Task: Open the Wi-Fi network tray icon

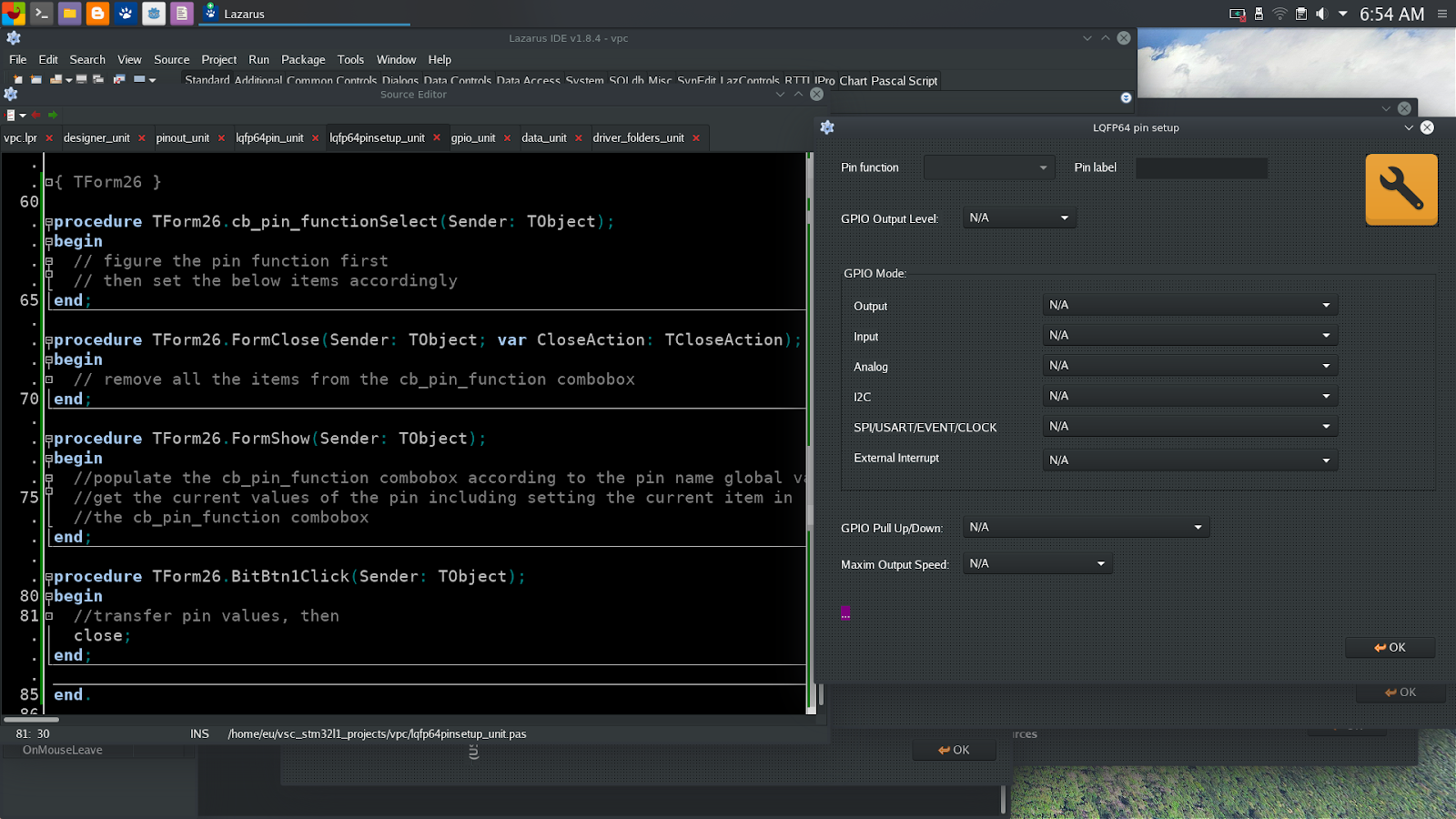Action: [x=1279, y=14]
